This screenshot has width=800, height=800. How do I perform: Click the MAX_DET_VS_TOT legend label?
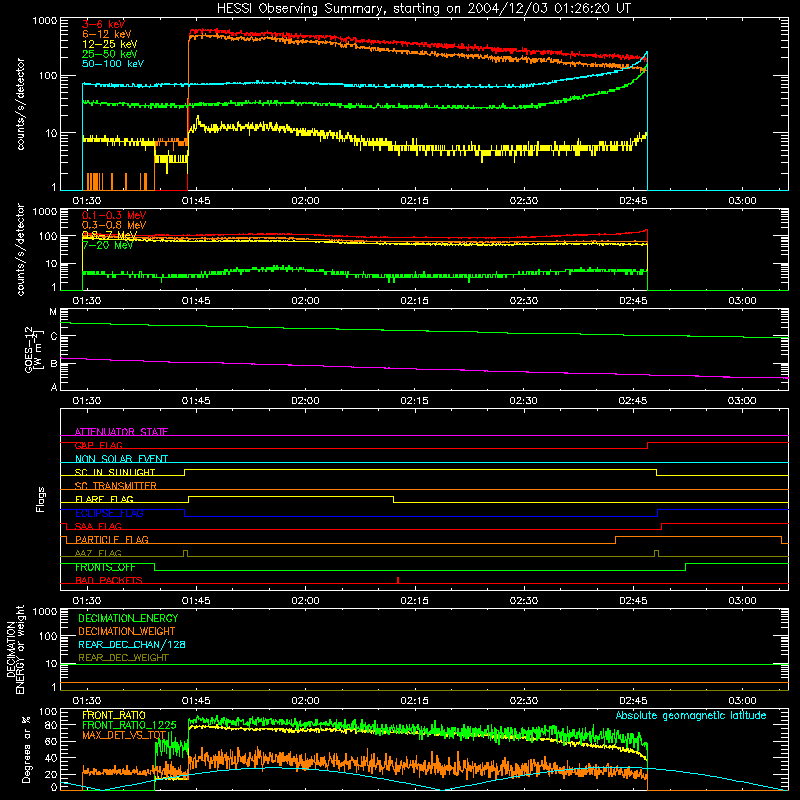124,735
